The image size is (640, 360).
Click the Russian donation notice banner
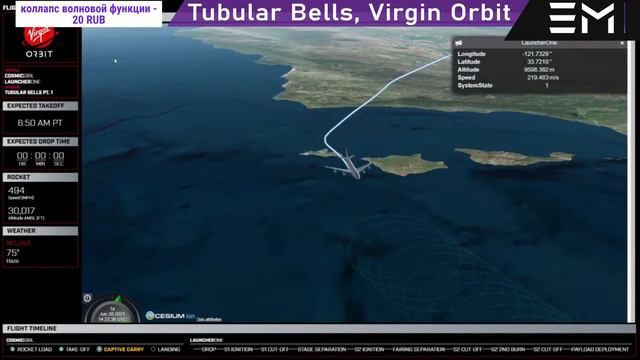(x=89, y=14)
